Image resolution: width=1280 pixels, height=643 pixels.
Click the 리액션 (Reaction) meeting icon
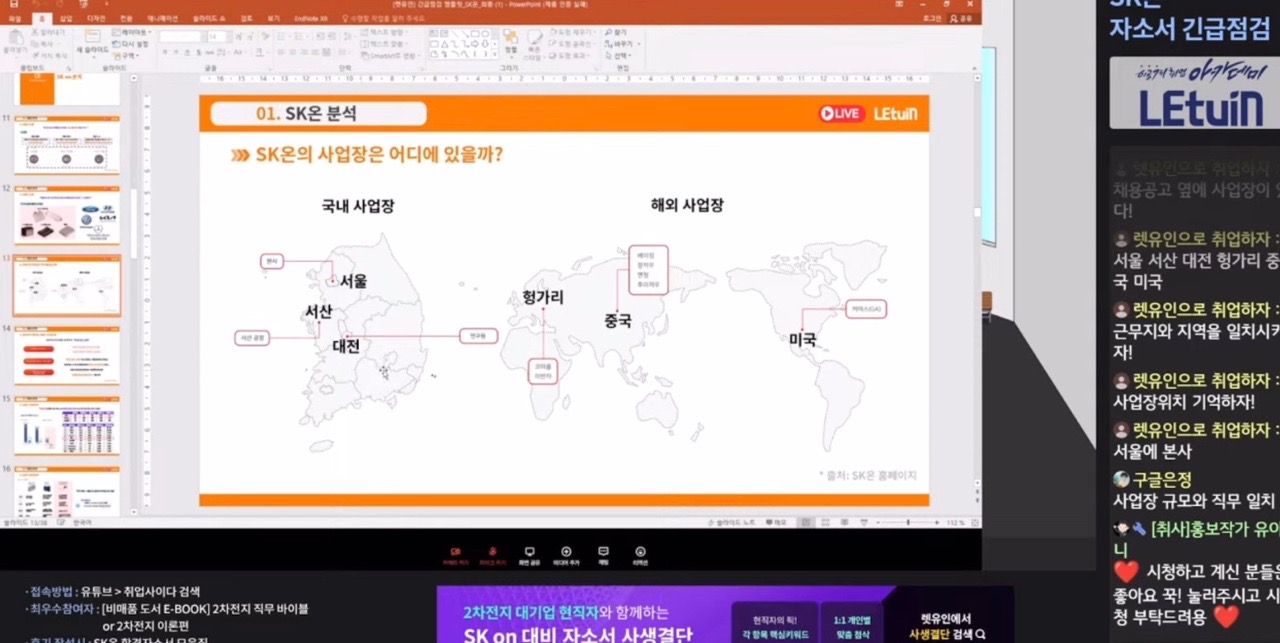tap(640, 555)
